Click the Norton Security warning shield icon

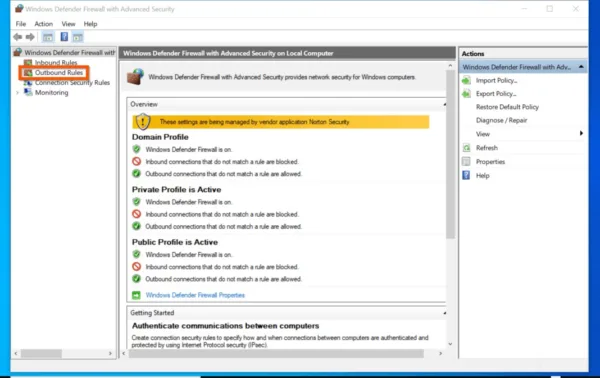pos(143,121)
